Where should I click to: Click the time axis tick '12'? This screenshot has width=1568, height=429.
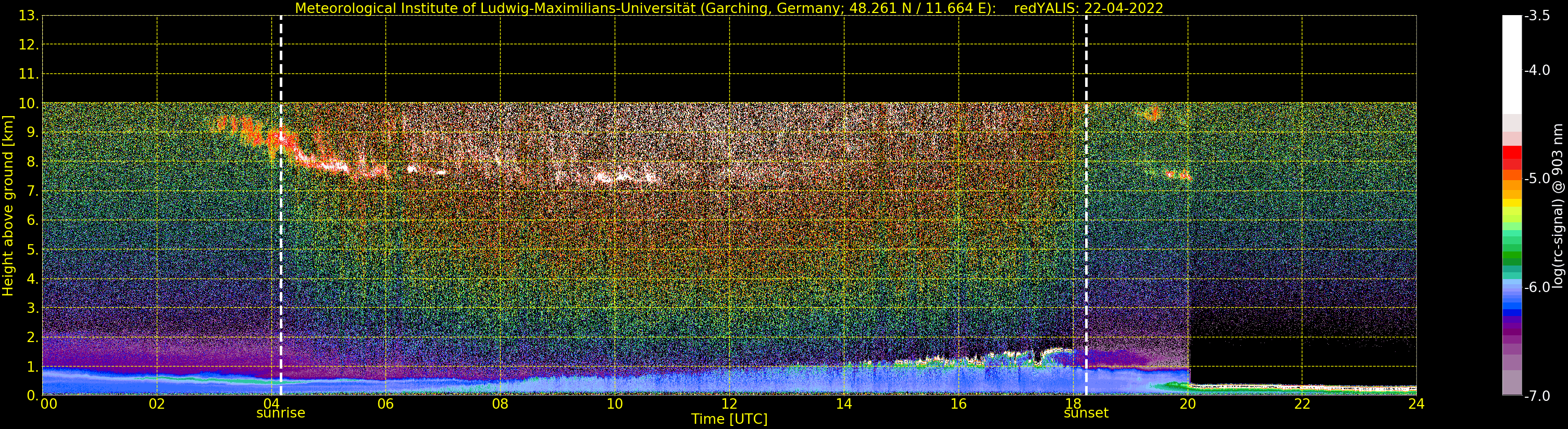pos(729,404)
